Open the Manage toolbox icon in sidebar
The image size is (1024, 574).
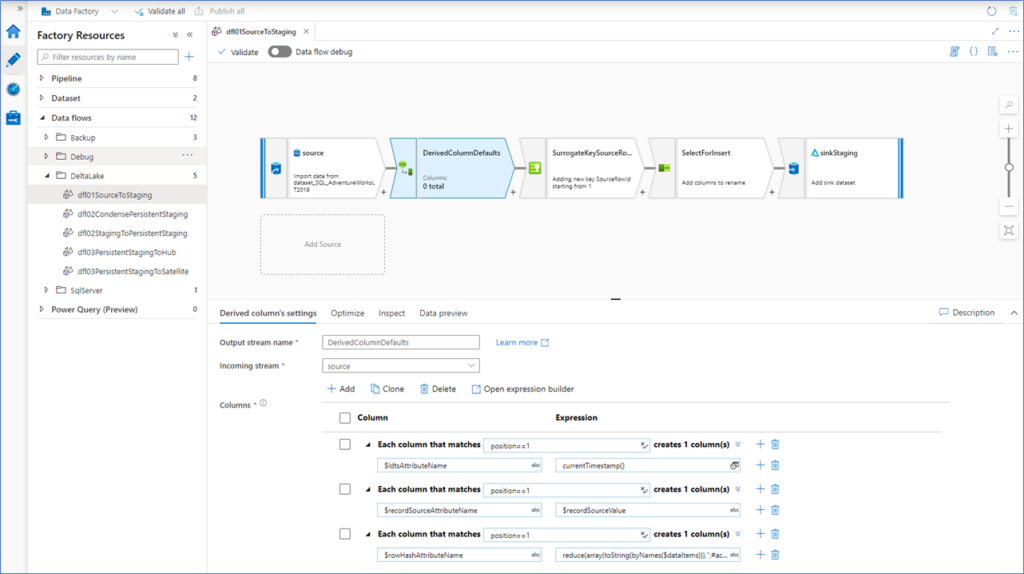(x=13, y=118)
